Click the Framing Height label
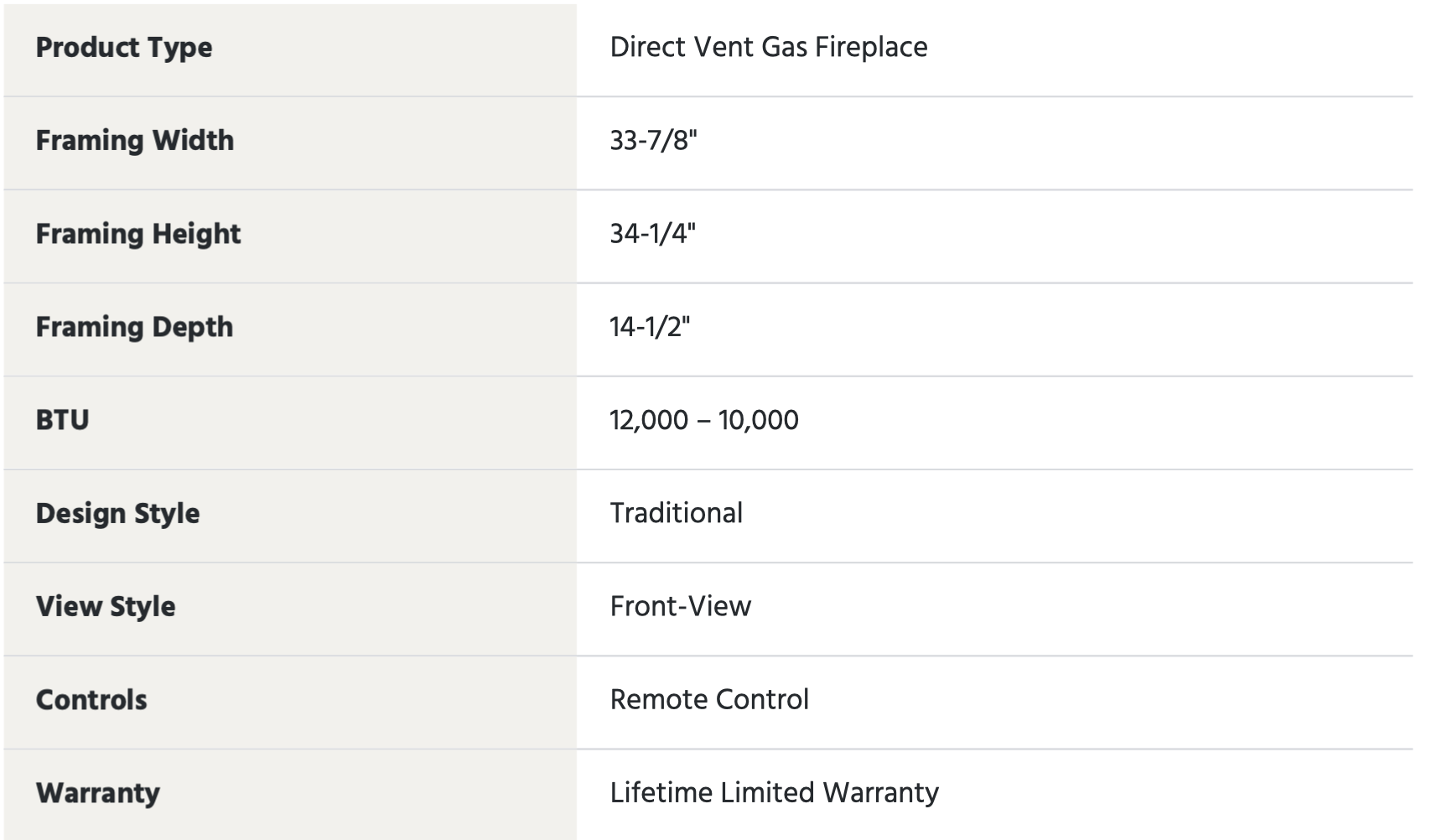Viewport: 1442px width, 840px height. pos(138,234)
